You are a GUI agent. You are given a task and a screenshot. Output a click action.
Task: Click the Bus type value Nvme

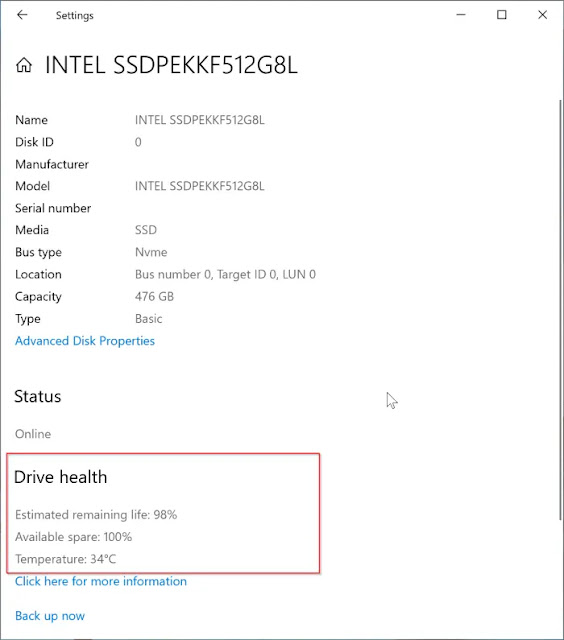click(151, 252)
